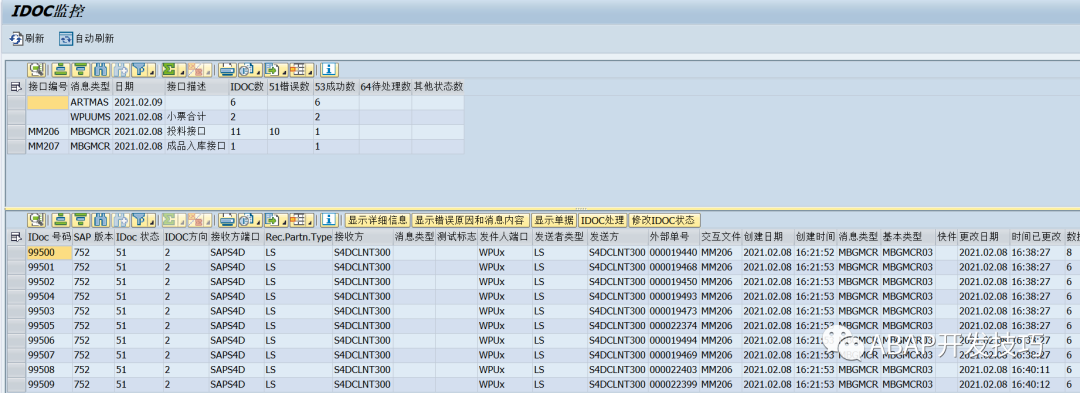Click Export icon in upper grid toolbar

[x=273, y=70]
